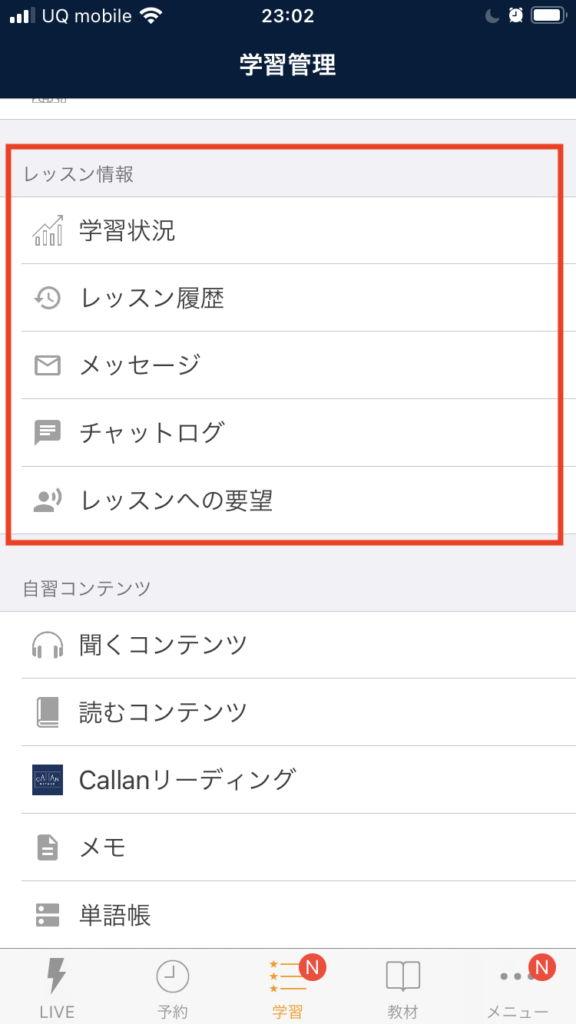Open the LIVE tab
This screenshot has height=1024, width=576.
pyautogui.click(x=57, y=987)
